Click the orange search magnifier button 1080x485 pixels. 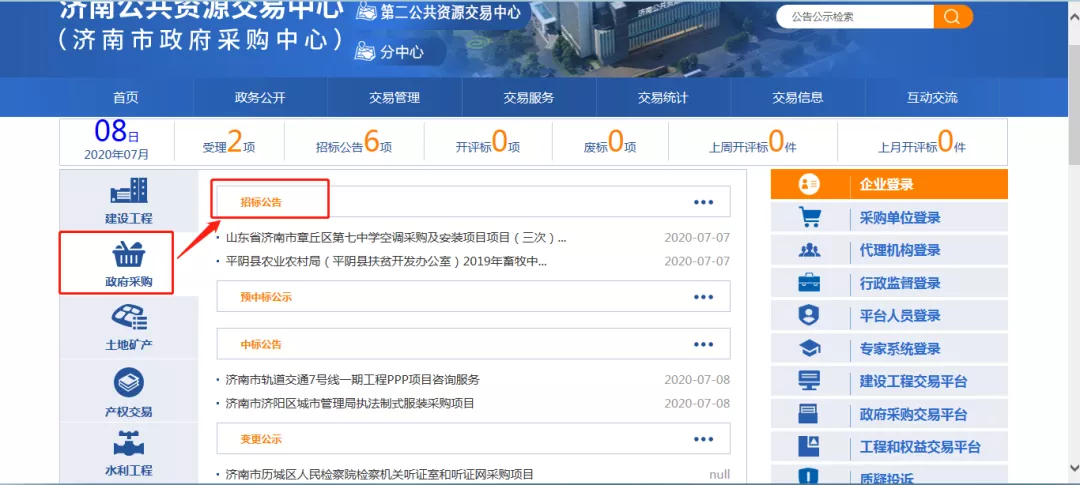pos(952,17)
